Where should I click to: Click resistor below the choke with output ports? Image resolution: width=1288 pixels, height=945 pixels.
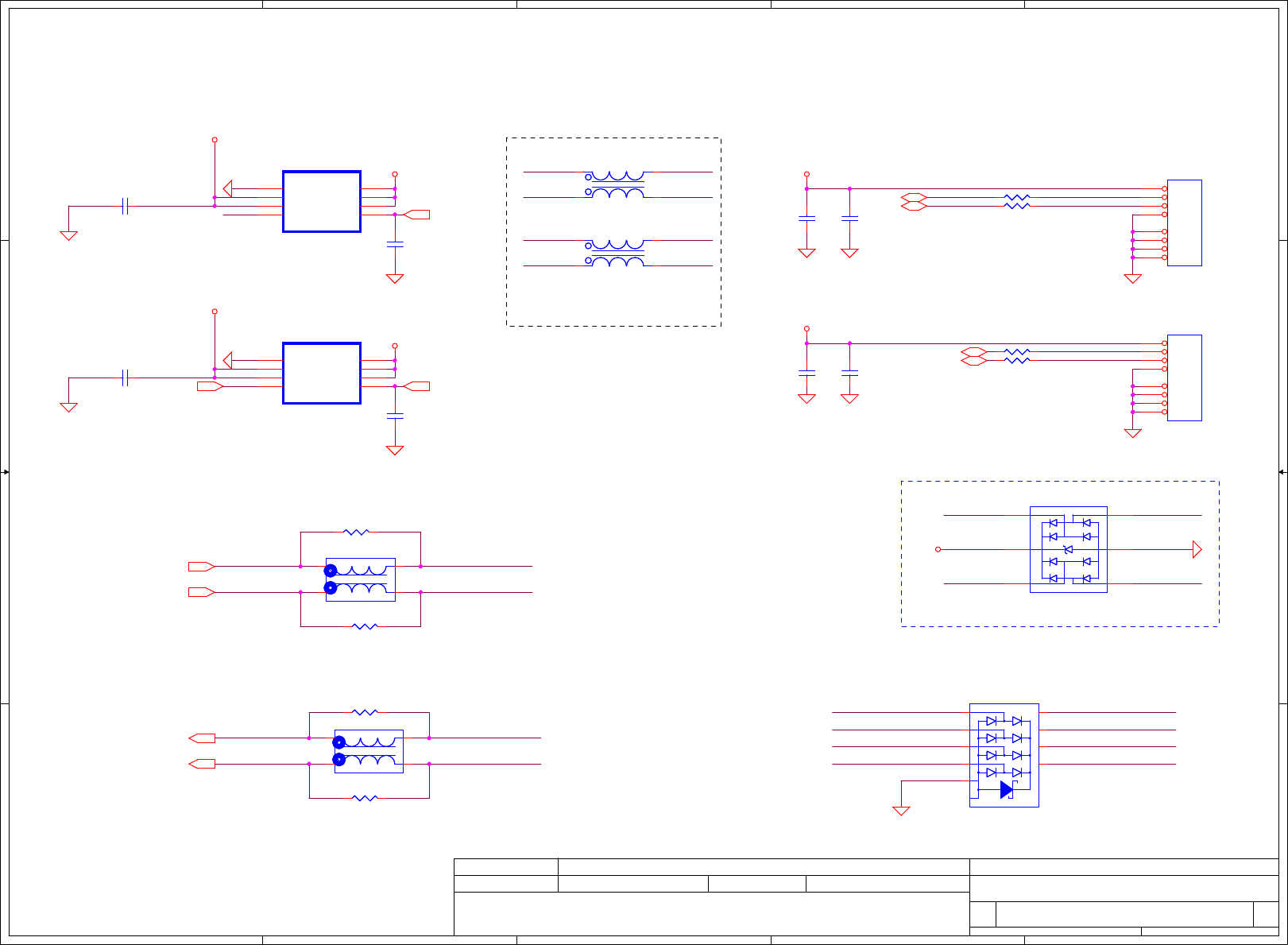coord(365,798)
